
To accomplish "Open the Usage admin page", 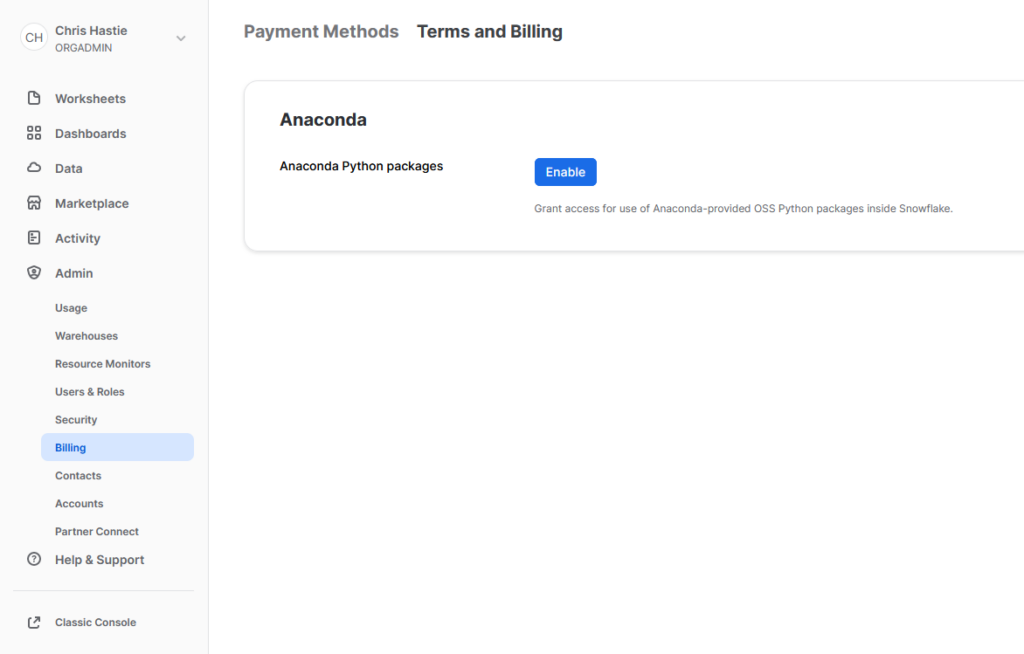I will pos(71,308).
